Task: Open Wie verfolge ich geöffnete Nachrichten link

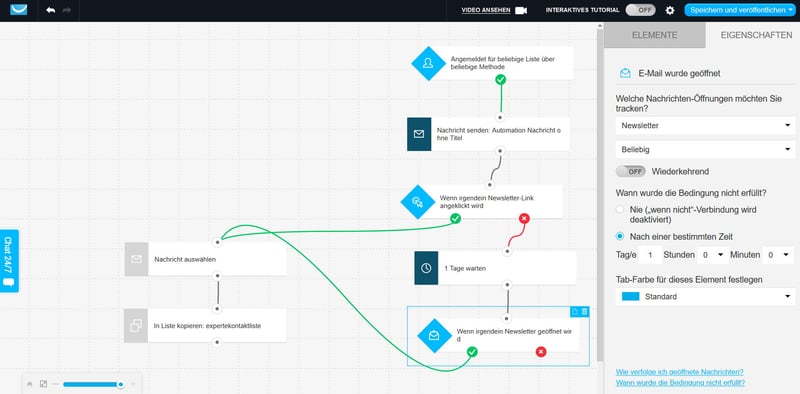Action: pos(680,372)
